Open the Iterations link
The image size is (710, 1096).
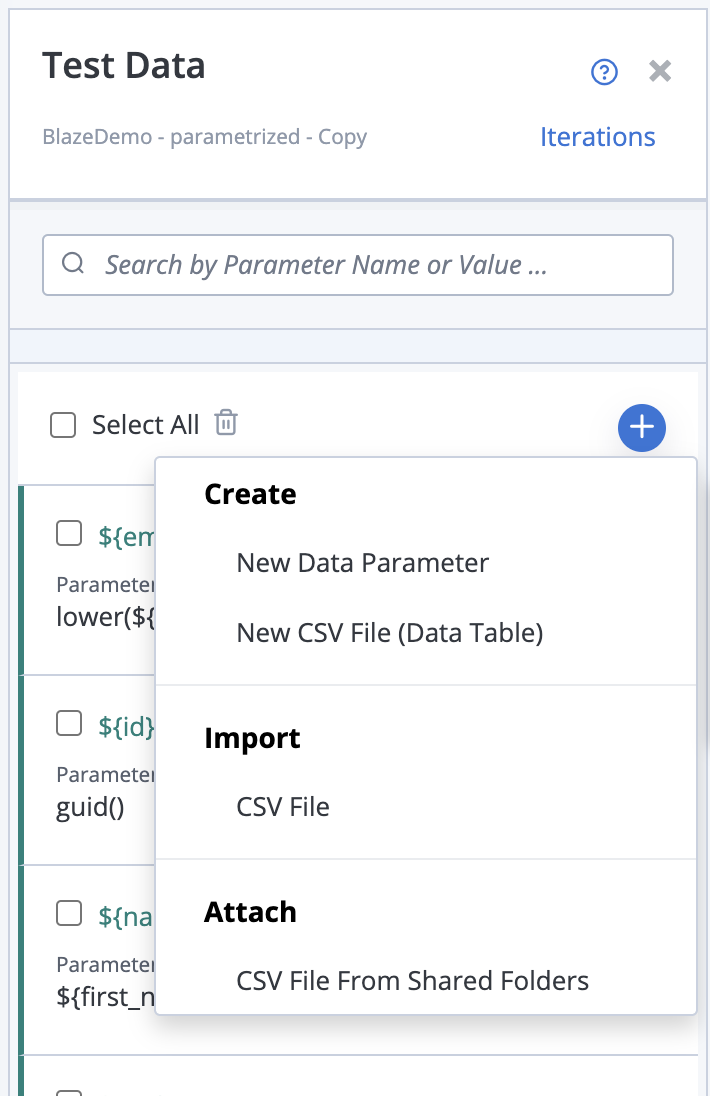597,137
